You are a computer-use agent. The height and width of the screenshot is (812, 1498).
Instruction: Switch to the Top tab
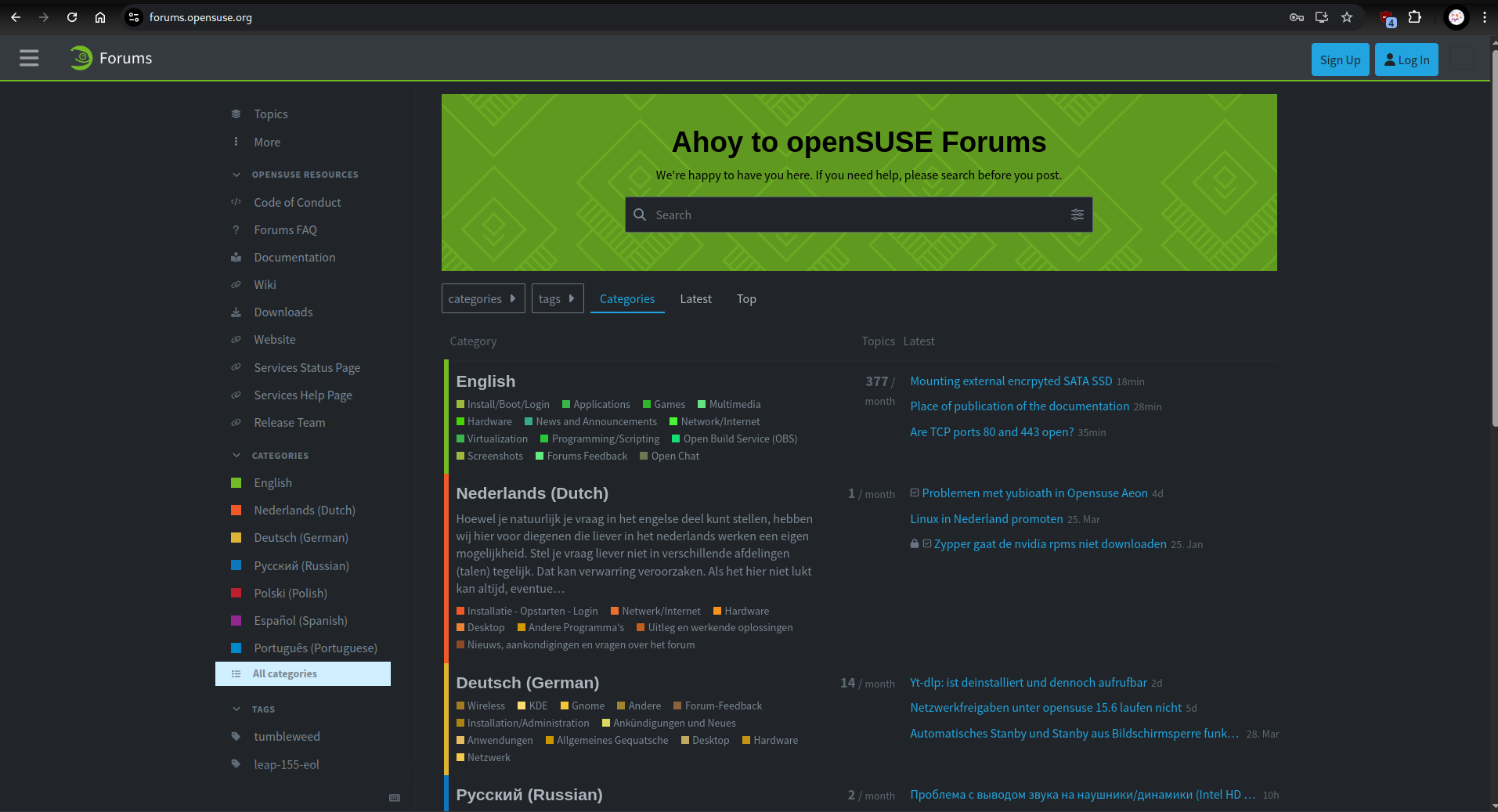[x=746, y=298]
